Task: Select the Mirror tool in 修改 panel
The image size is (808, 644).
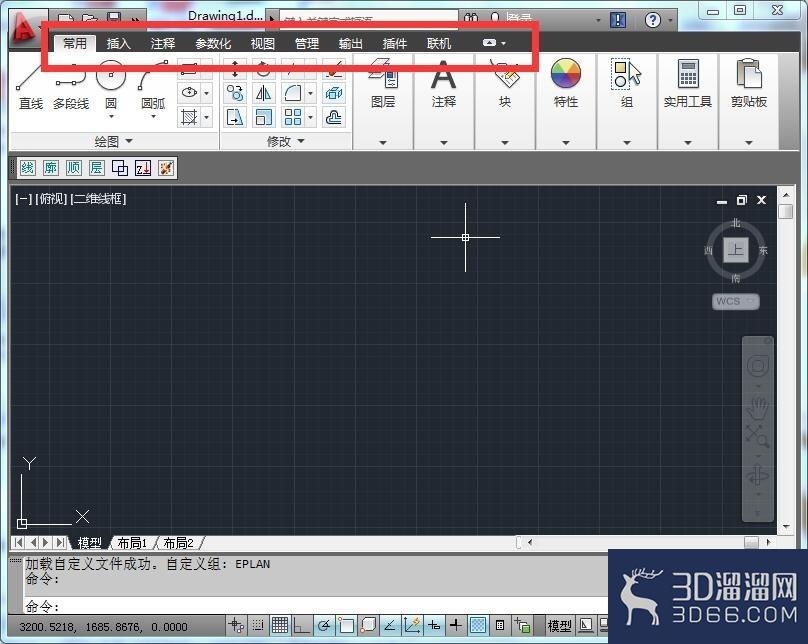Action: (263, 93)
